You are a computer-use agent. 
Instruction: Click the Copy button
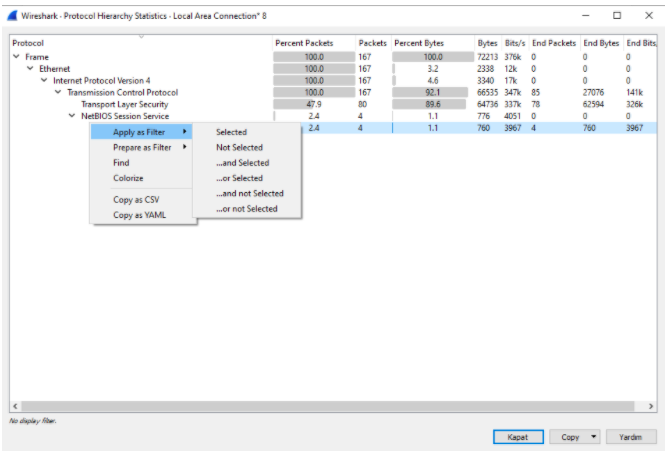tap(570, 437)
